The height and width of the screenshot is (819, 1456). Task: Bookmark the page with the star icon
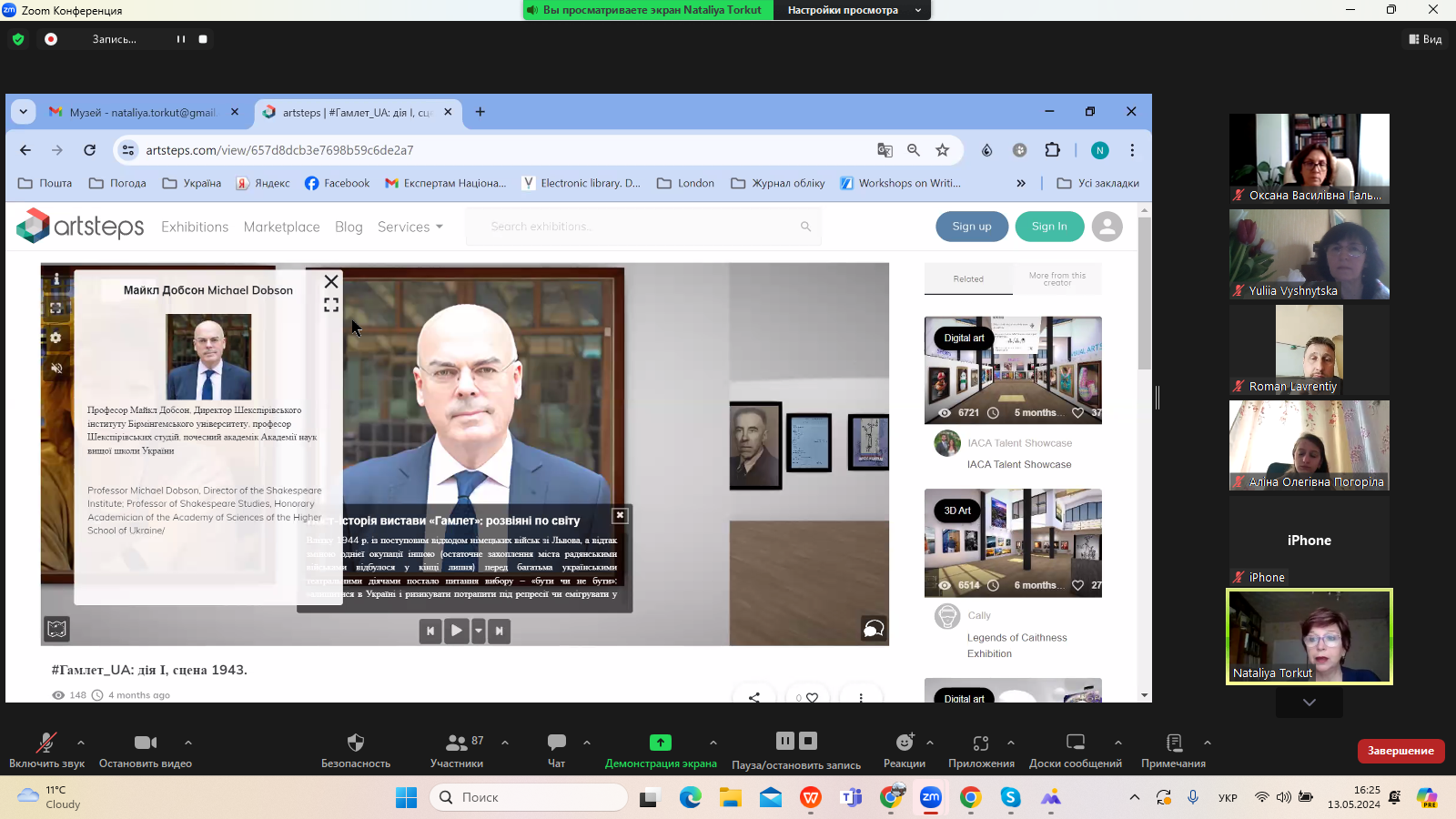pyautogui.click(x=943, y=150)
